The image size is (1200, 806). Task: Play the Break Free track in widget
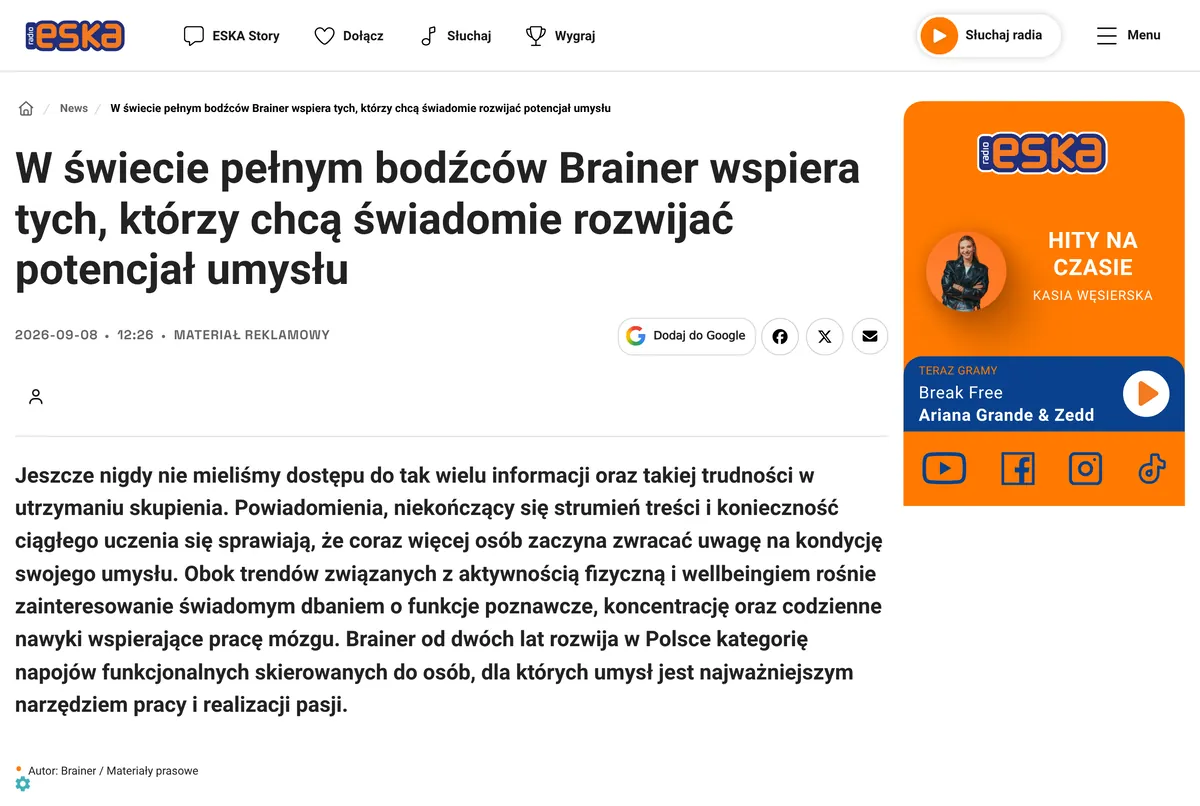(x=1146, y=393)
